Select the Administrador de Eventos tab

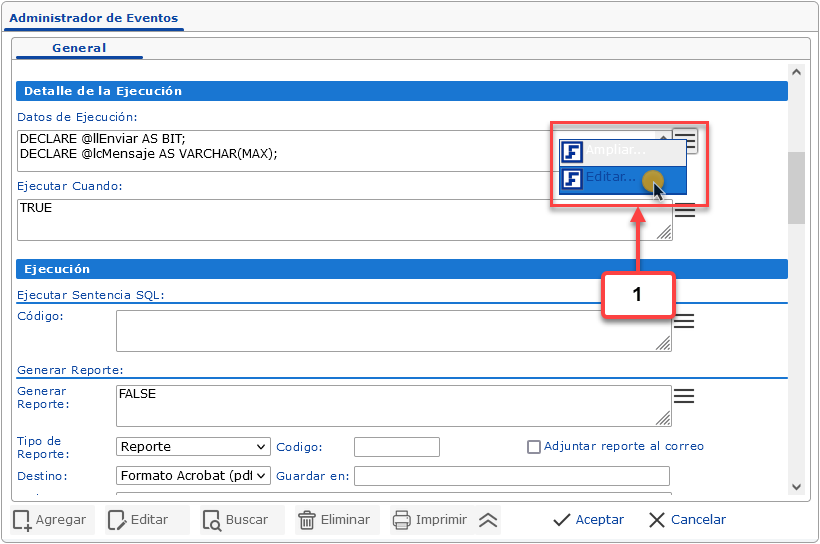(94, 18)
